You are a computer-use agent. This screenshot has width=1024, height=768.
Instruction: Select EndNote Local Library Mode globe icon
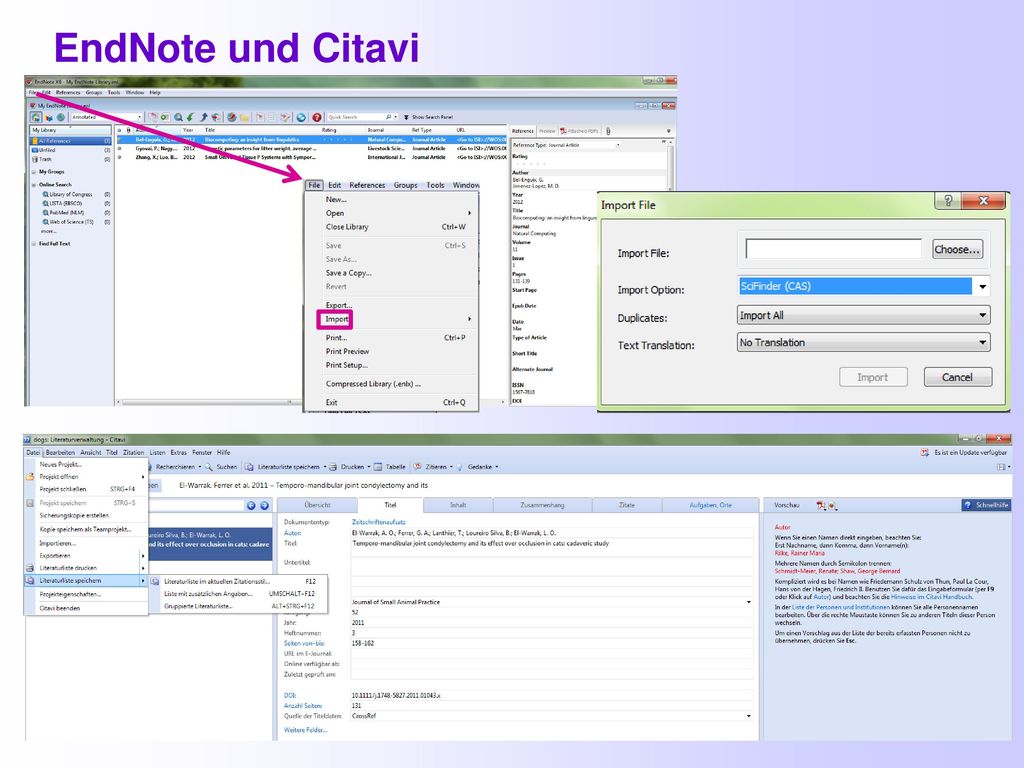pyautogui.click(x=36, y=117)
